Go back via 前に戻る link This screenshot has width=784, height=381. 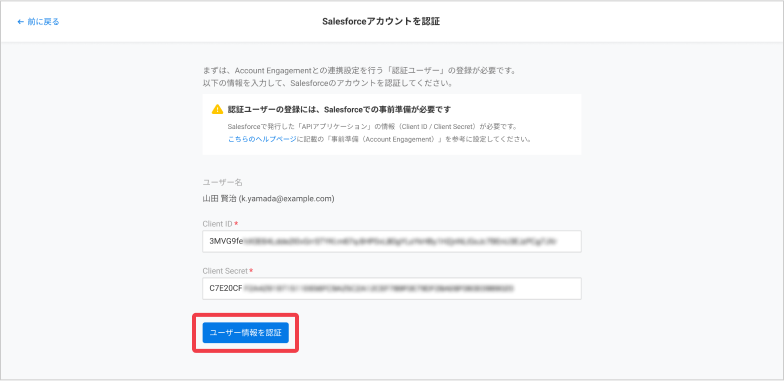tap(38, 22)
